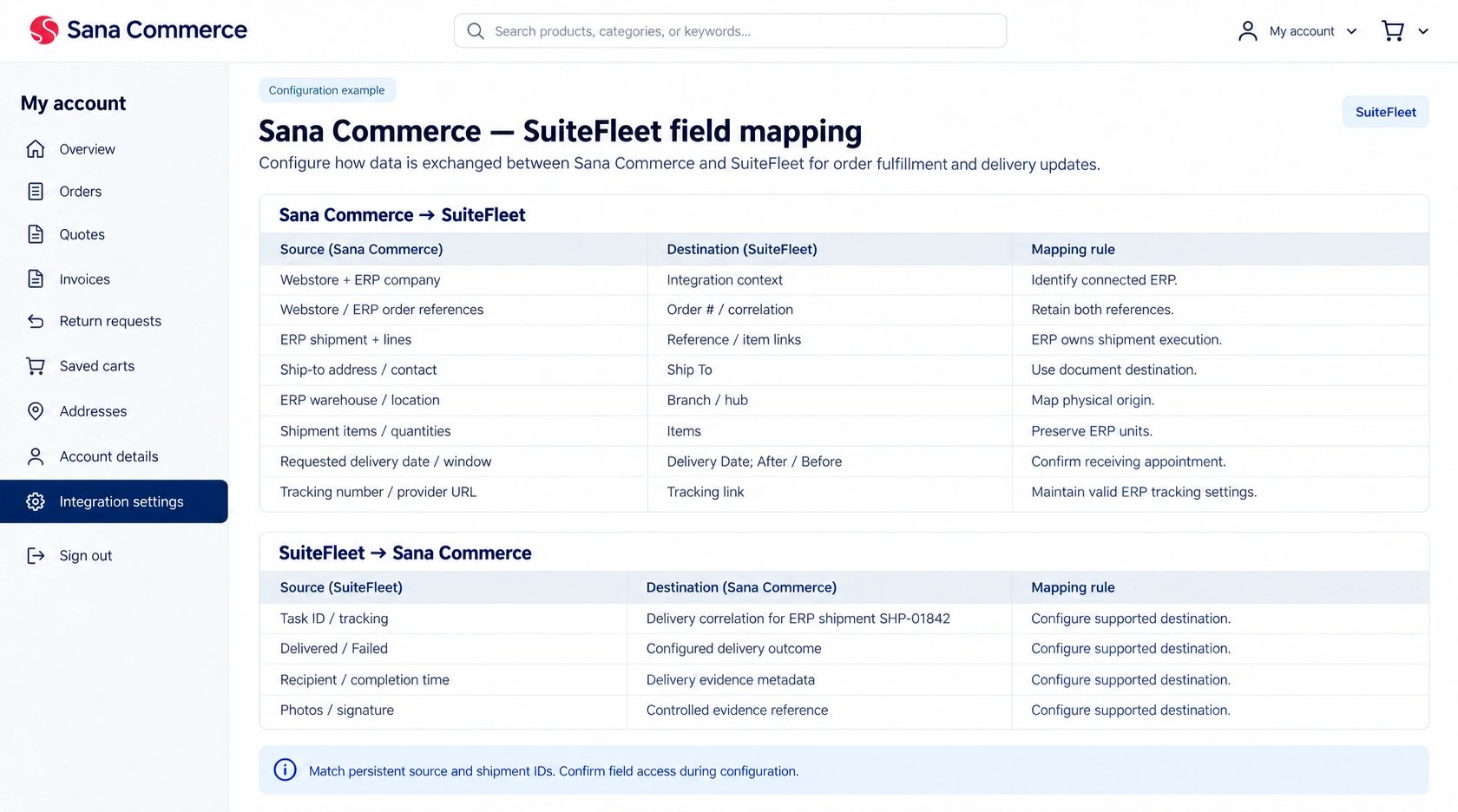This screenshot has height=812, width=1458.
Task: Click Delivery evidence metadata cell
Action: (819, 680)
